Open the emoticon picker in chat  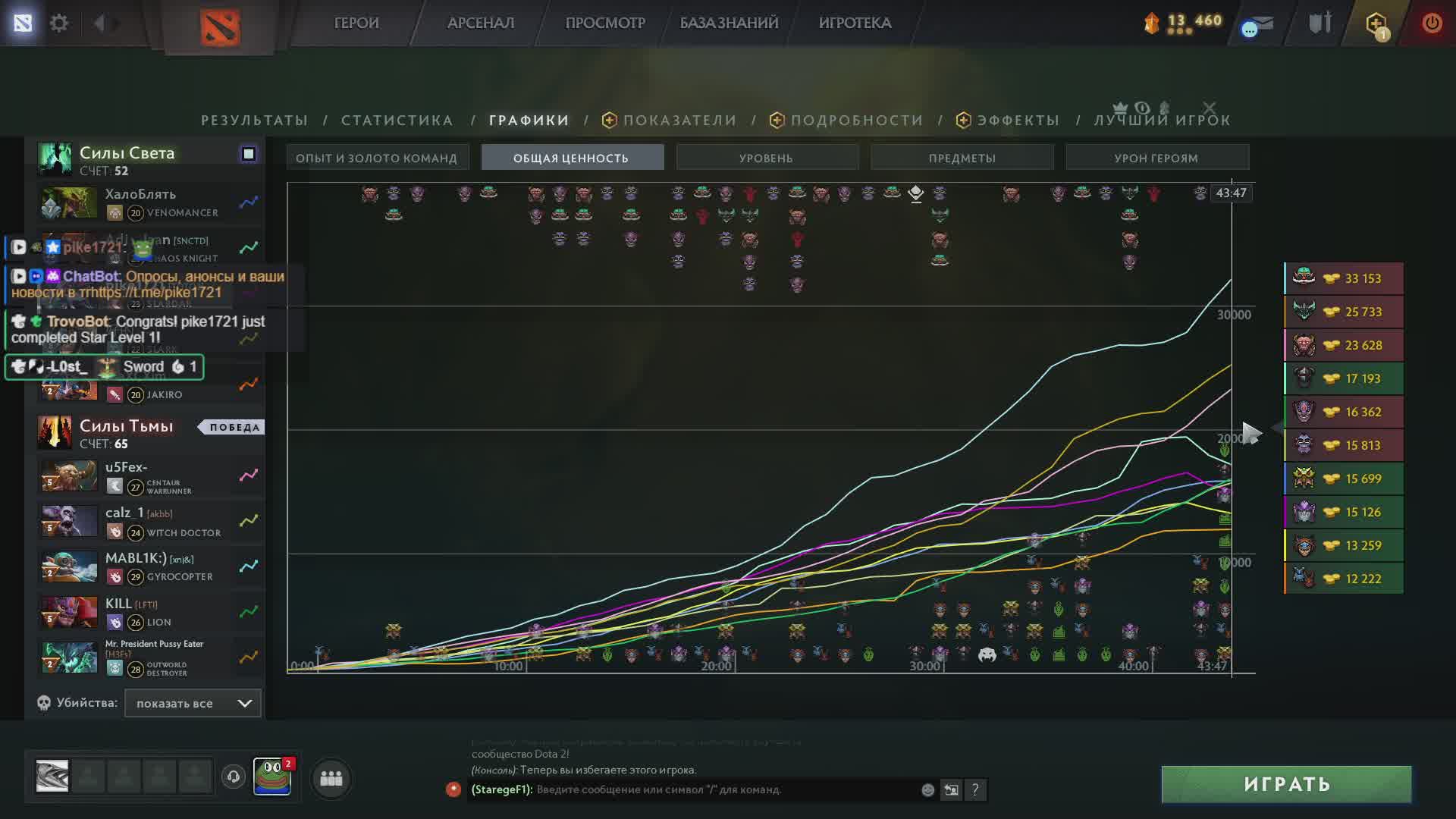927,790
